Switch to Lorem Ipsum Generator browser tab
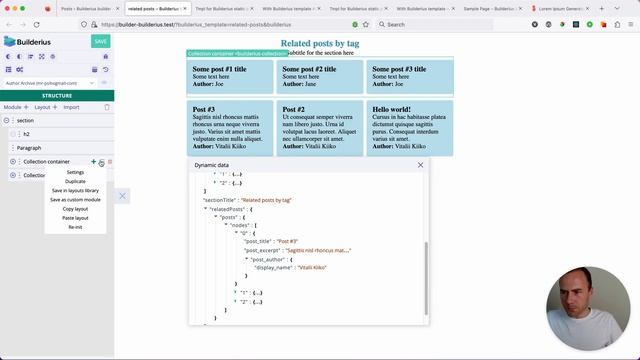The width and height of the screenshot is (640, 360). 560,8
